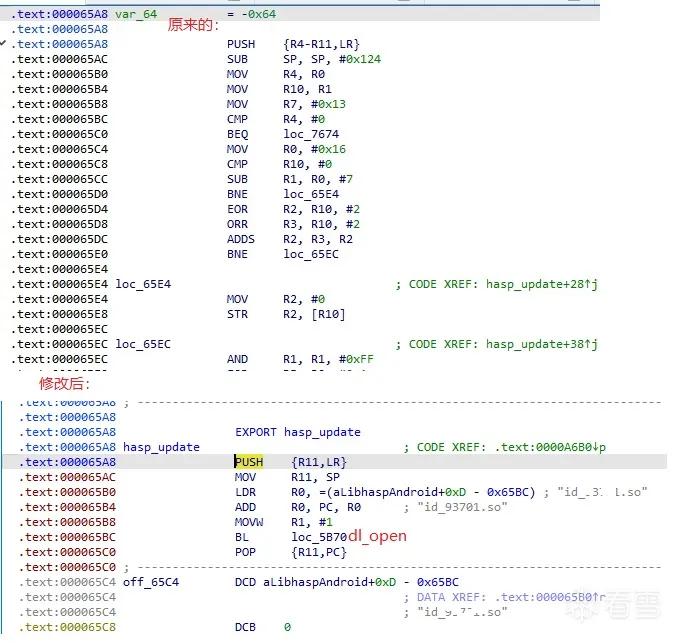This screenshot has width=680, height=643.
Task: Follow the .text:000065B0 data xref
Action: (550, 597)
